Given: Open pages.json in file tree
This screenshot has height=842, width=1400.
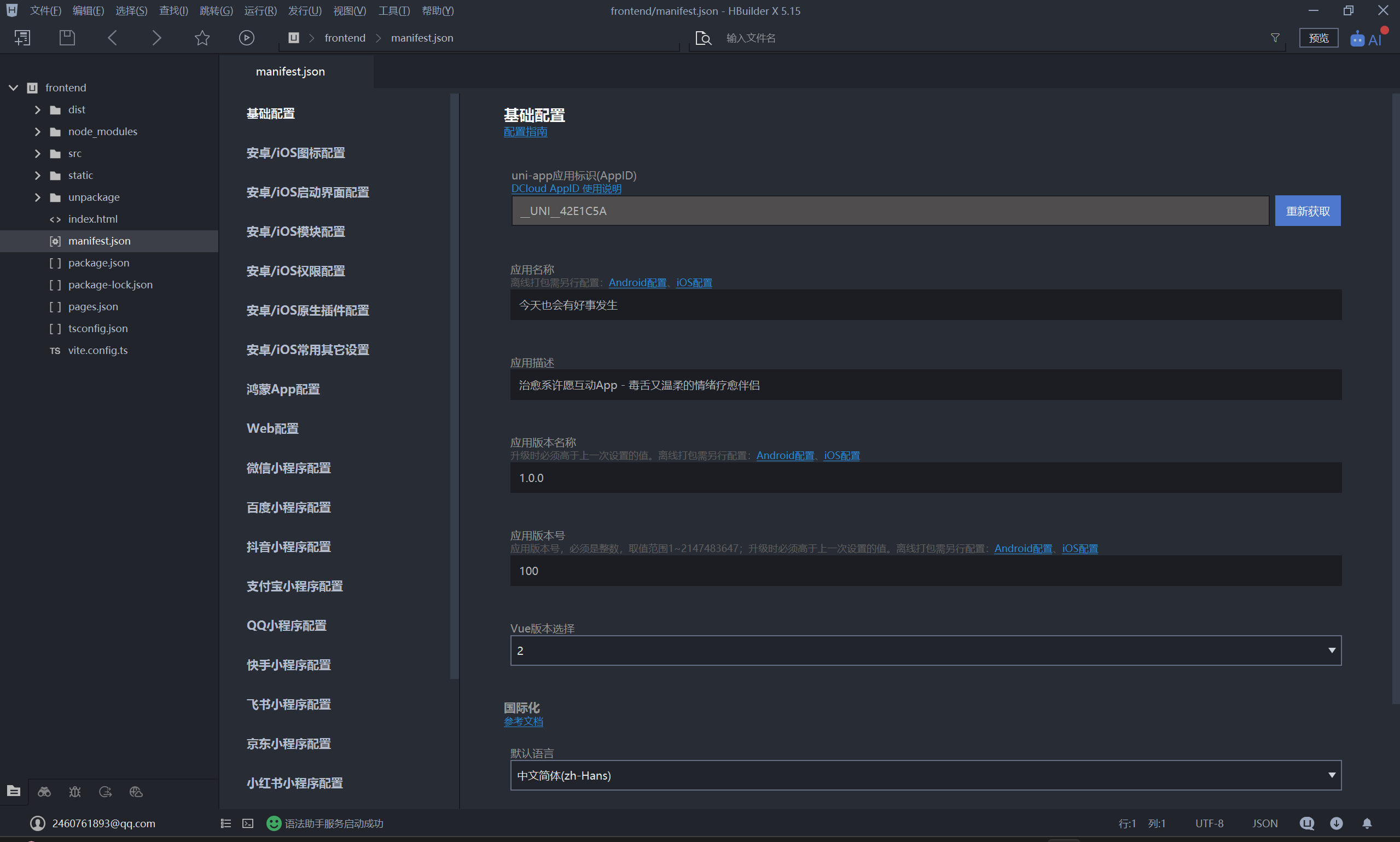Looking at the screenshot, I should [x=93, y=306].
